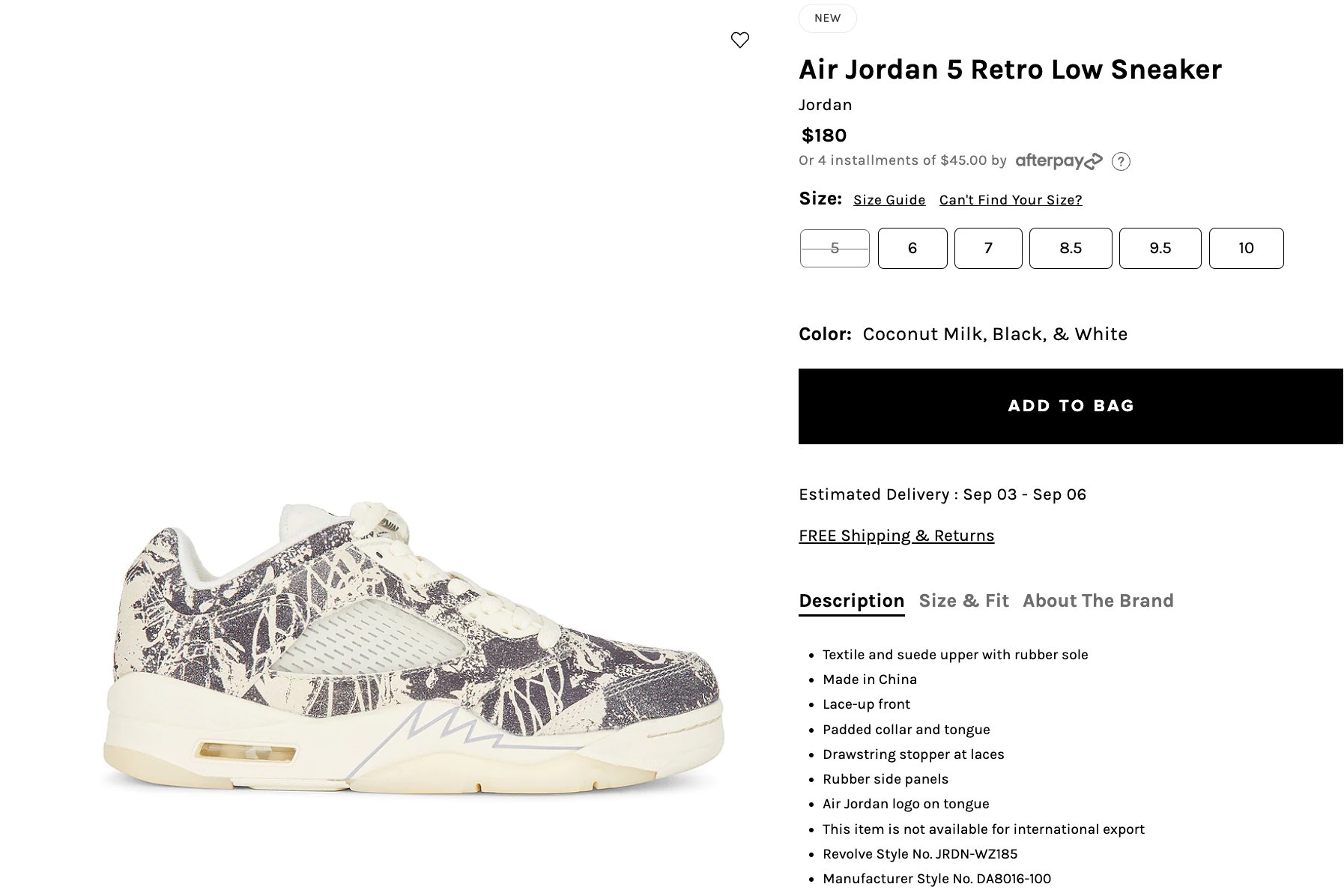Click the Afterpay logo
The image size is (1344, 896).
coord(1059,160)
